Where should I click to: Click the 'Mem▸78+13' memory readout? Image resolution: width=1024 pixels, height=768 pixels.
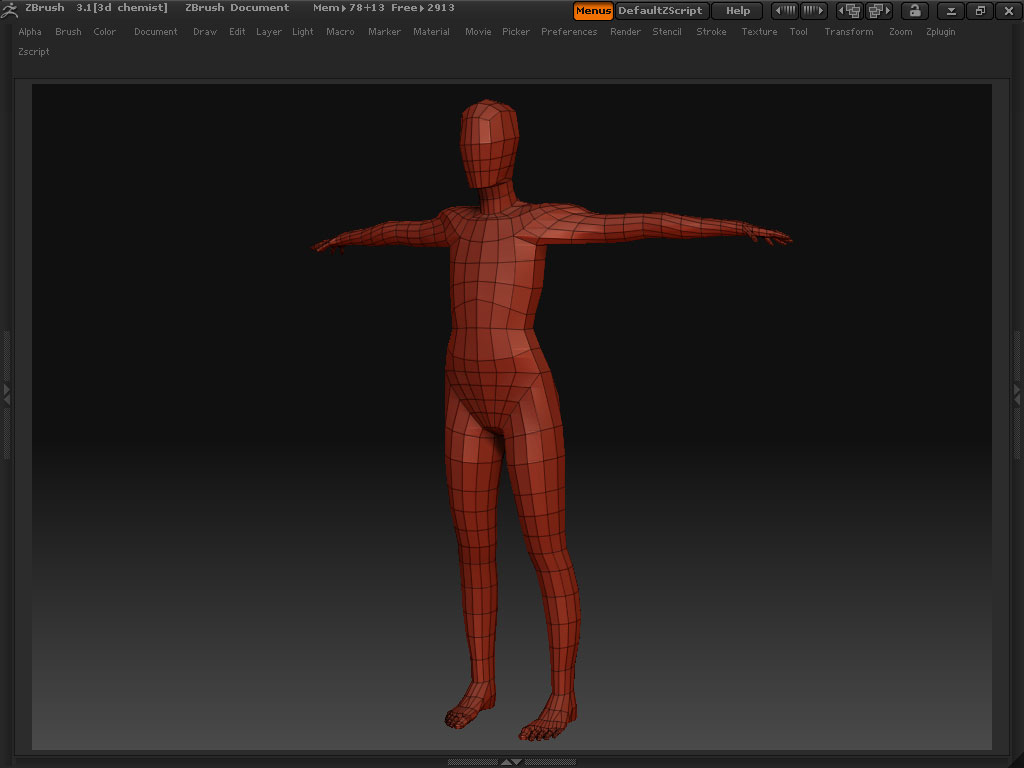349,8
